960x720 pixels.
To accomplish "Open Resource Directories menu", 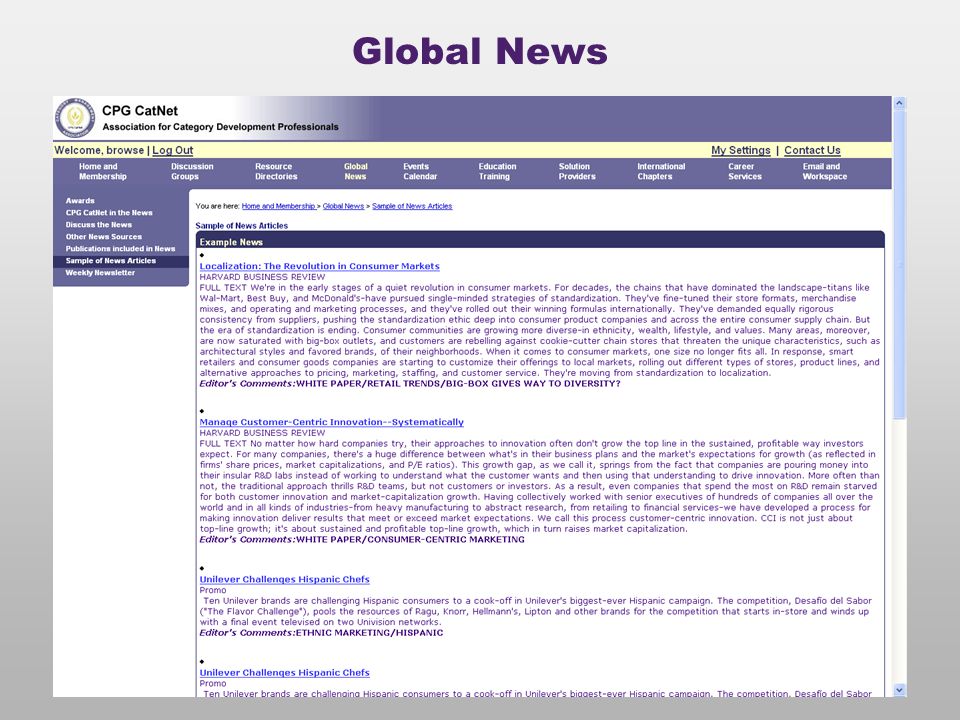I will [x=276, y=171].
